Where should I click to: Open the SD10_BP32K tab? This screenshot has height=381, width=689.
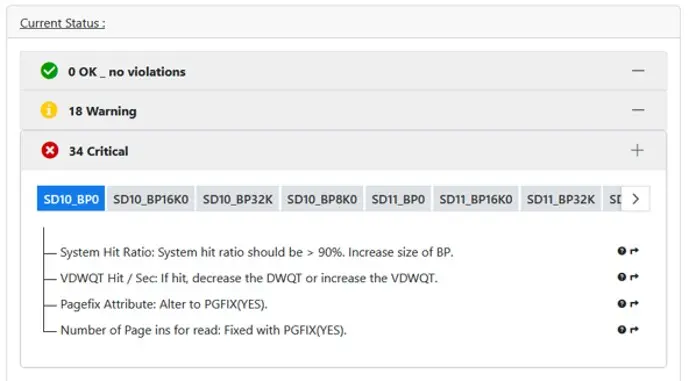(237, 199)
